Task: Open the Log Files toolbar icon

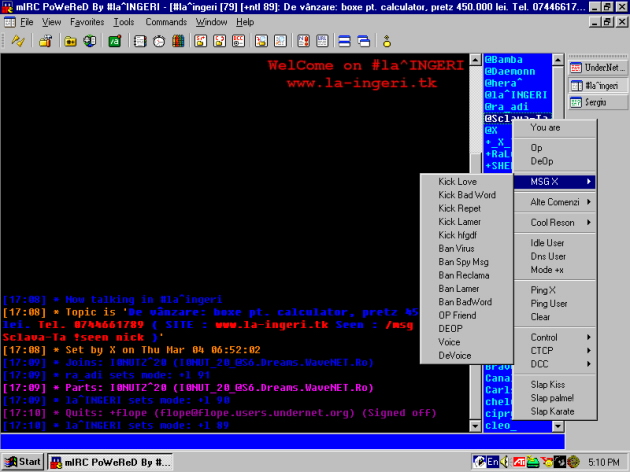Action: point(280,41)
